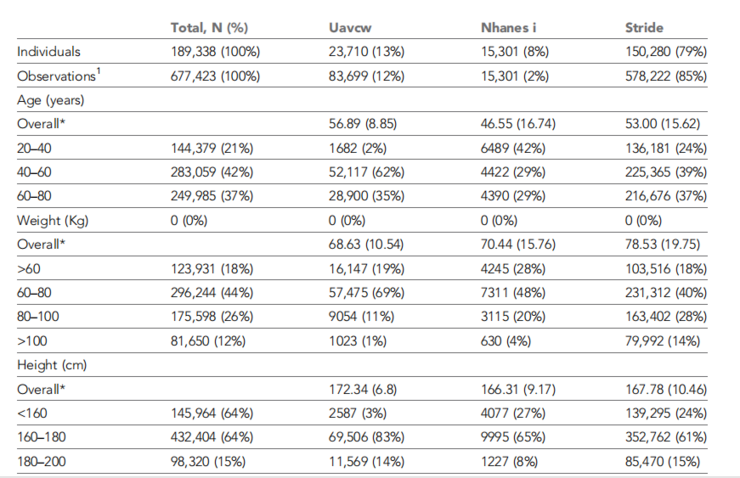Click the 172.34 (6.8) overall height value

click(363, 387)
